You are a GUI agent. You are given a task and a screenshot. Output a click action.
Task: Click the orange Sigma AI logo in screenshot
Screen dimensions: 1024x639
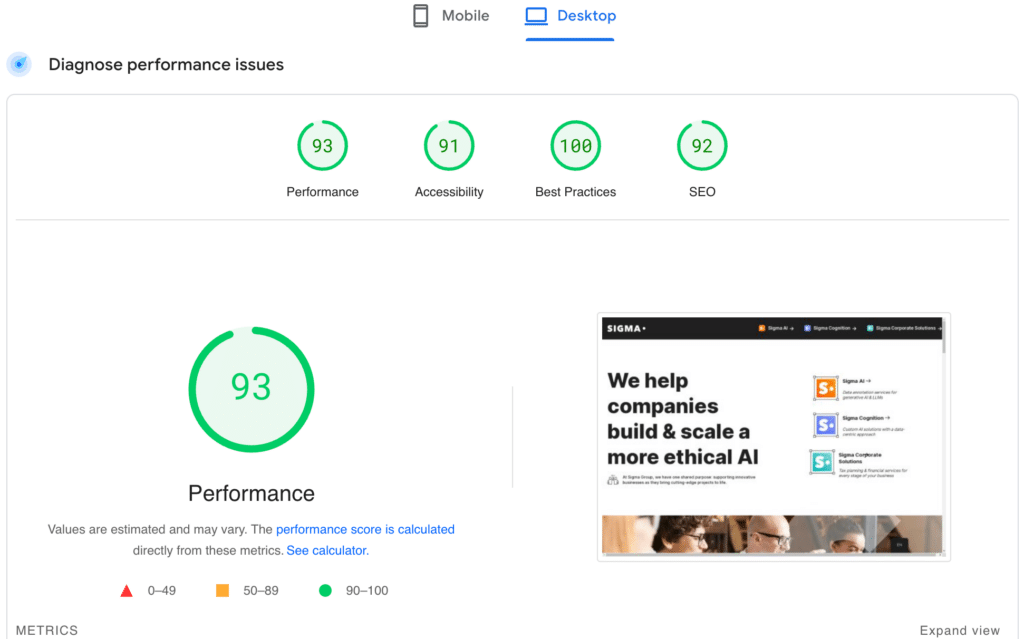coord(825,388)
